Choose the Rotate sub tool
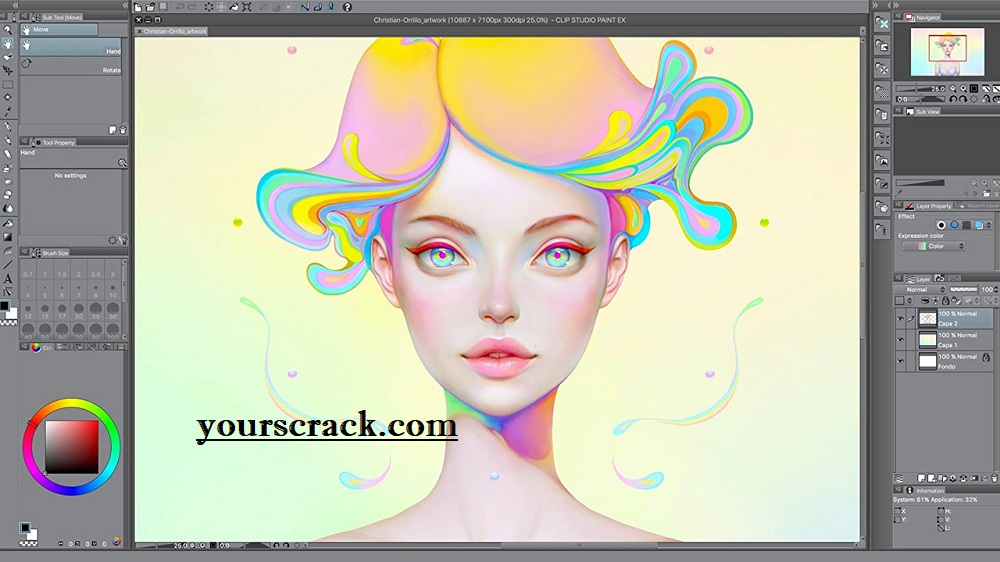Viewport: 1000px width, 562px height. (72, 70)
